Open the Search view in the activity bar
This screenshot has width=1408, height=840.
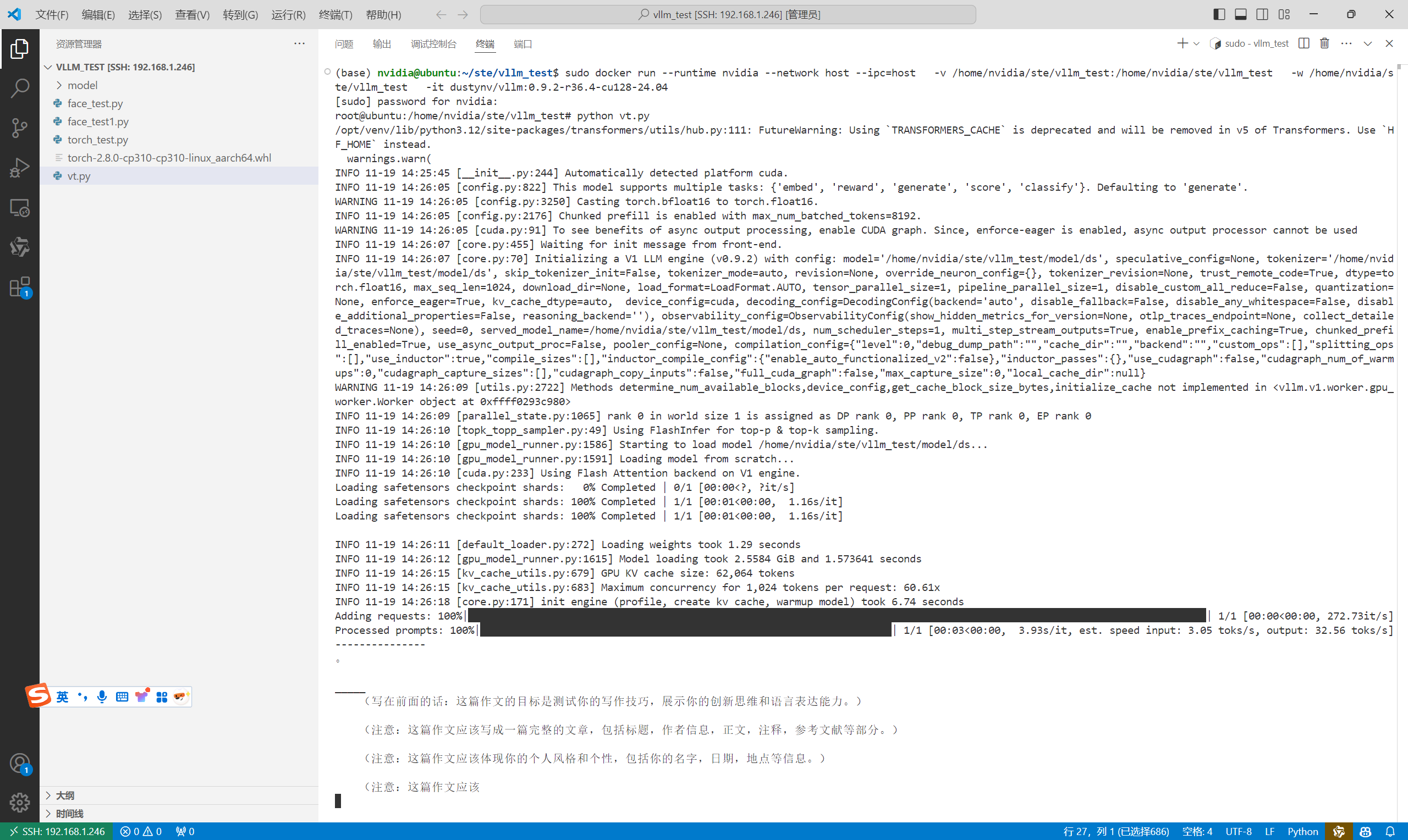pos(20,89)
